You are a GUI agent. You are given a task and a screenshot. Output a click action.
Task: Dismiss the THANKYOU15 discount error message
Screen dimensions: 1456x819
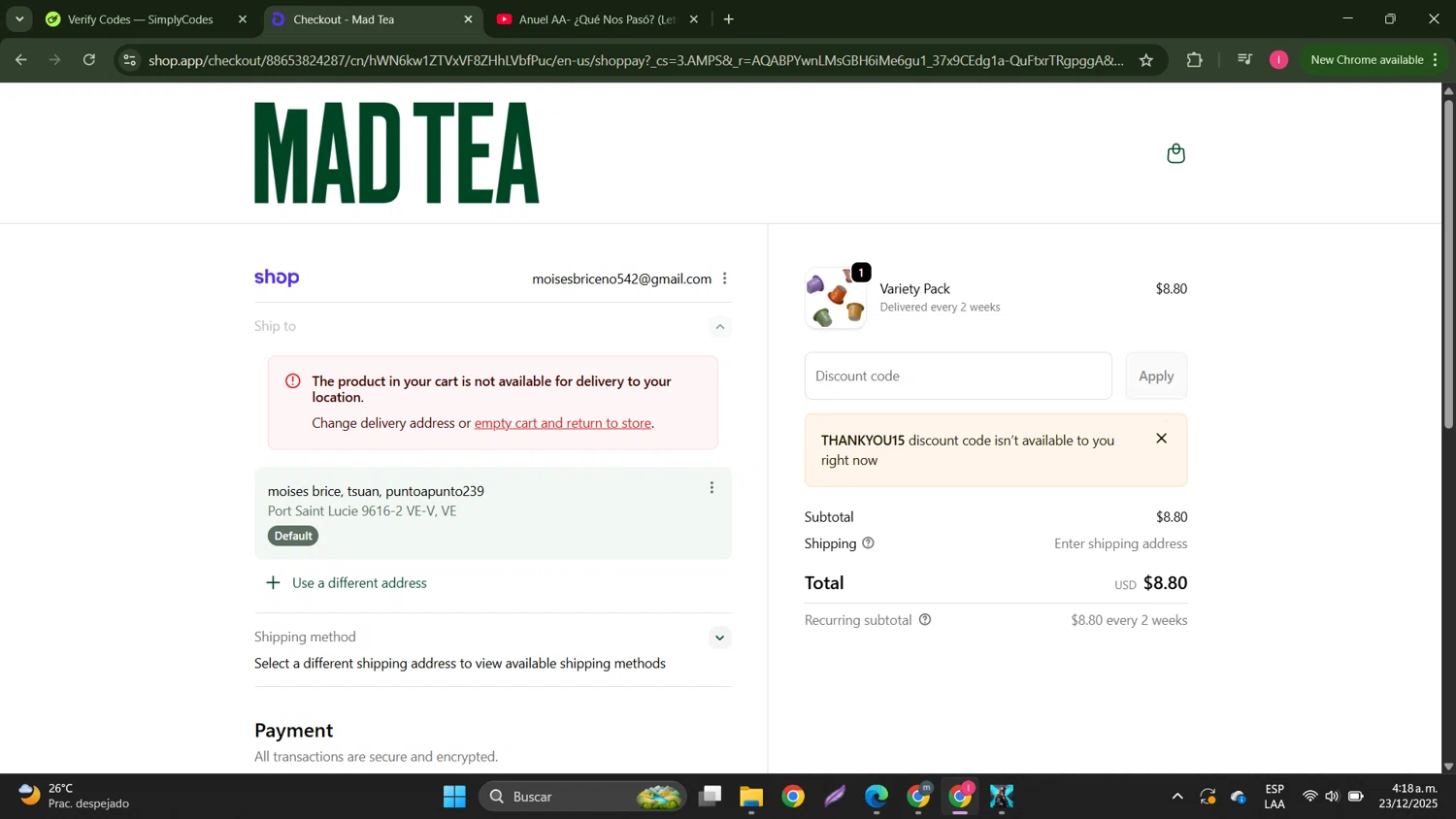pos(1161,439)
